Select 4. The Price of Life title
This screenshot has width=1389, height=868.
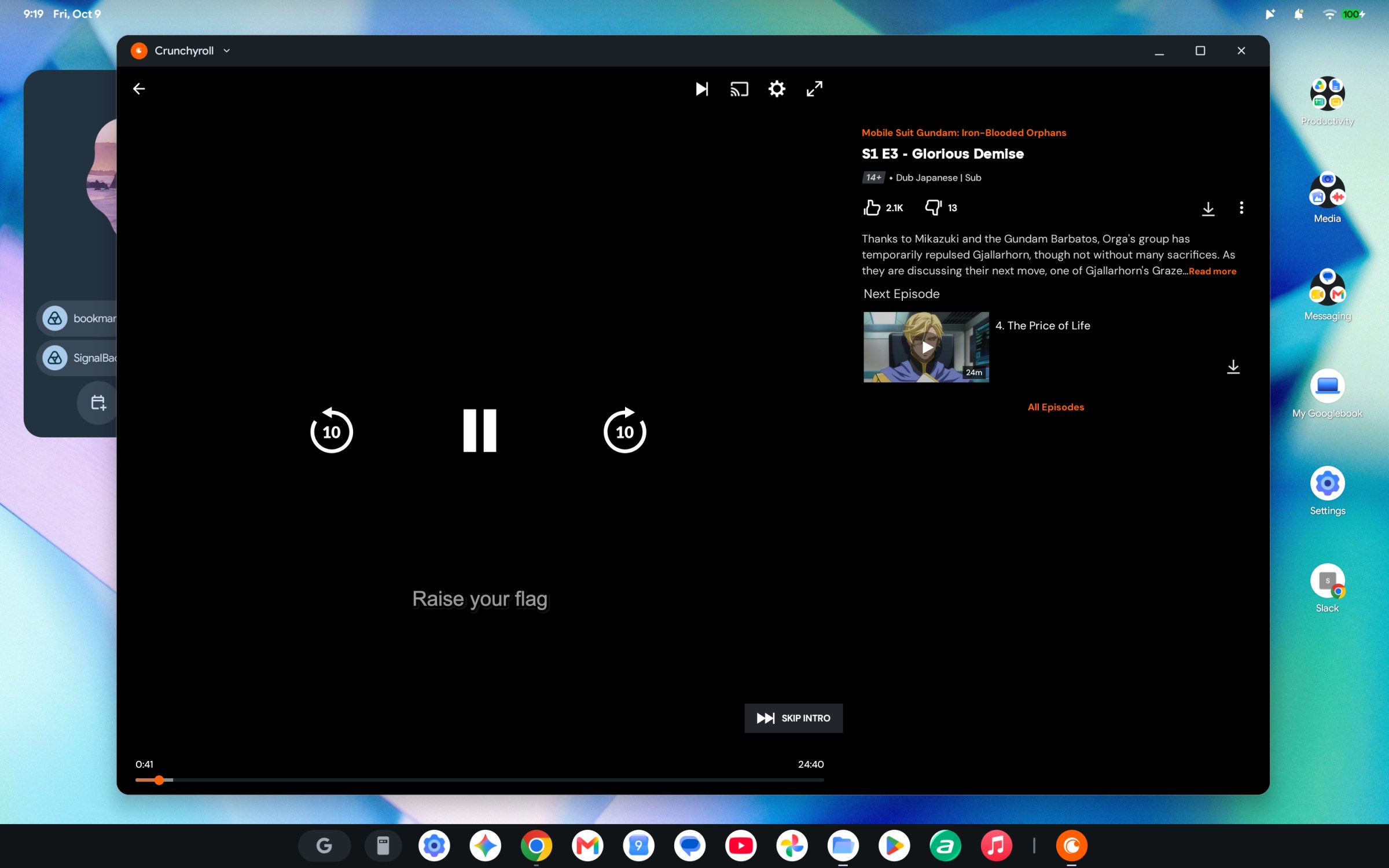pyautogui.click(x=1042, y=326)
